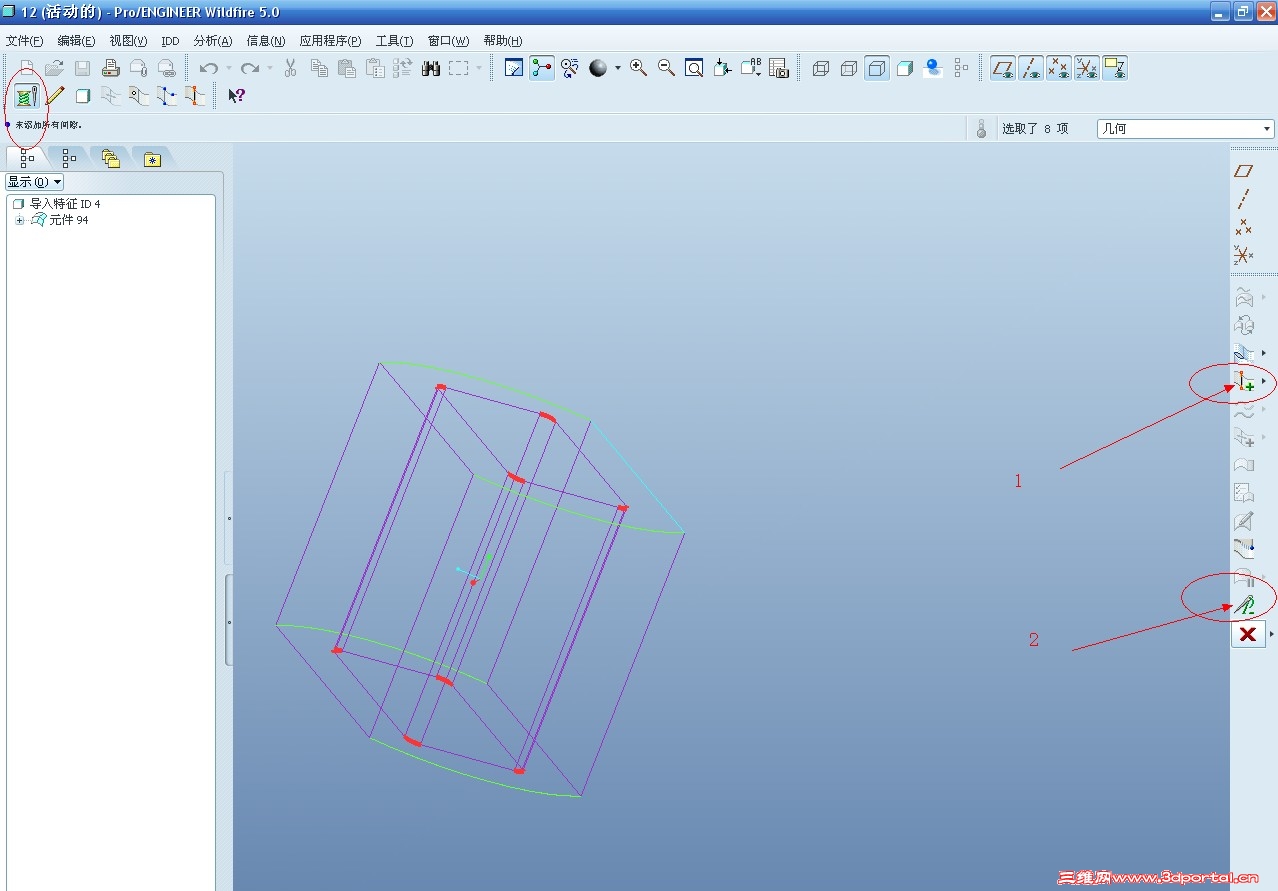Click the 选取了 8 项 selection indicator
This screenshot has width=1278, height=891.
click(x=1035, y=128)
